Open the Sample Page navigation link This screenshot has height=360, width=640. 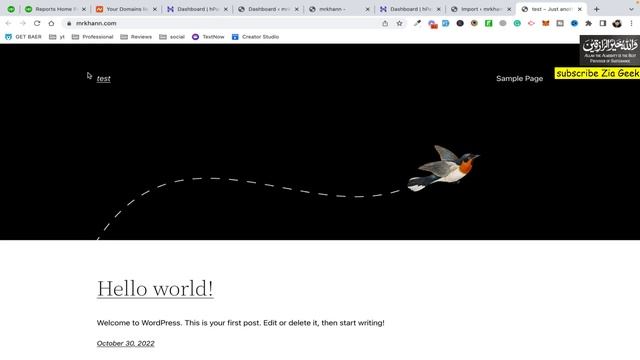(x=519, y=78)
